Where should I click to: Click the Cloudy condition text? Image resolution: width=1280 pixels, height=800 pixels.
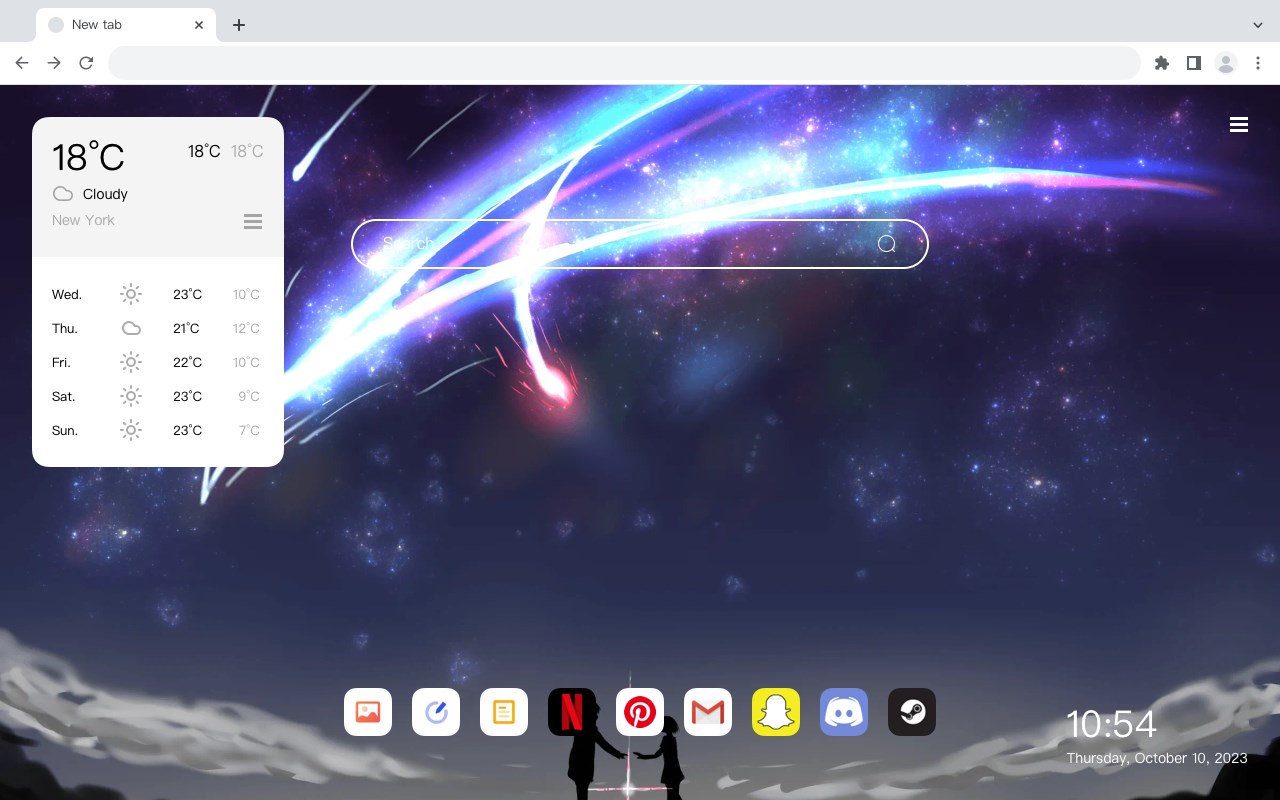pyautogui.click(x=105, y=194)
